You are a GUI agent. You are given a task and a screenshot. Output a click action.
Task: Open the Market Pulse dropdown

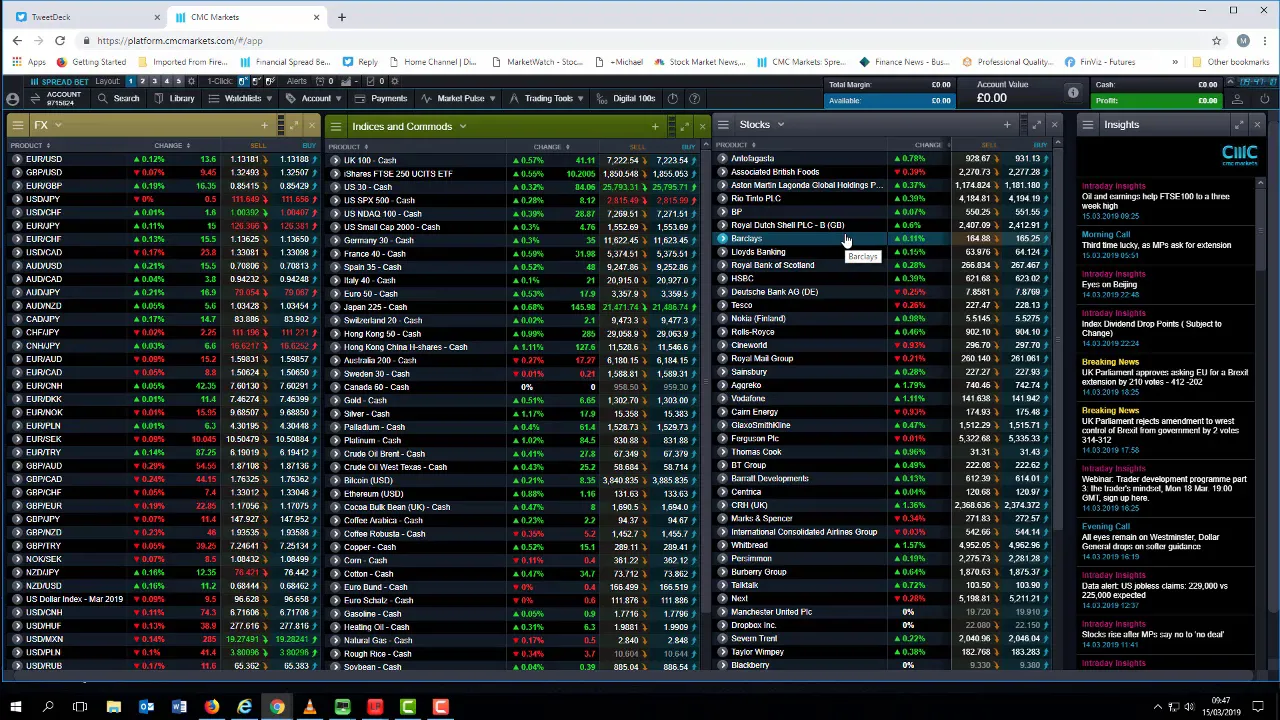coord(460,98)
